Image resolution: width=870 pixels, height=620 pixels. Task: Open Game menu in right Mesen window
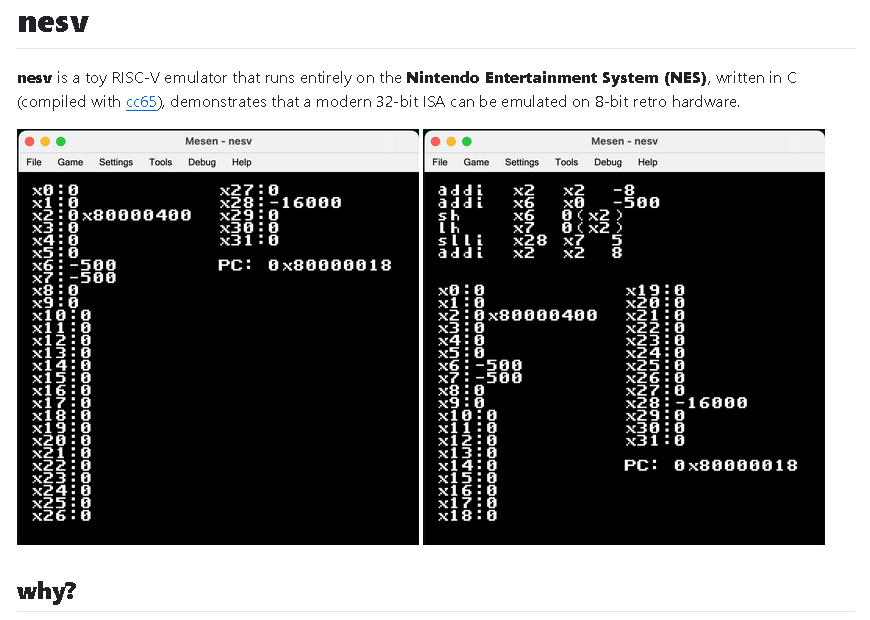(x=477, y=162)
